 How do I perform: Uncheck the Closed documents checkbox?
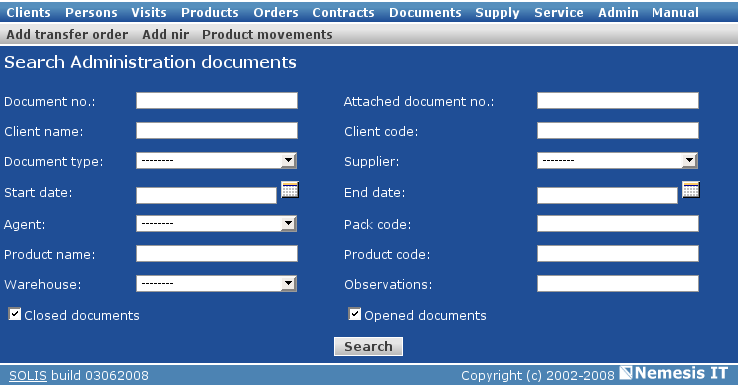pos(15,314)
